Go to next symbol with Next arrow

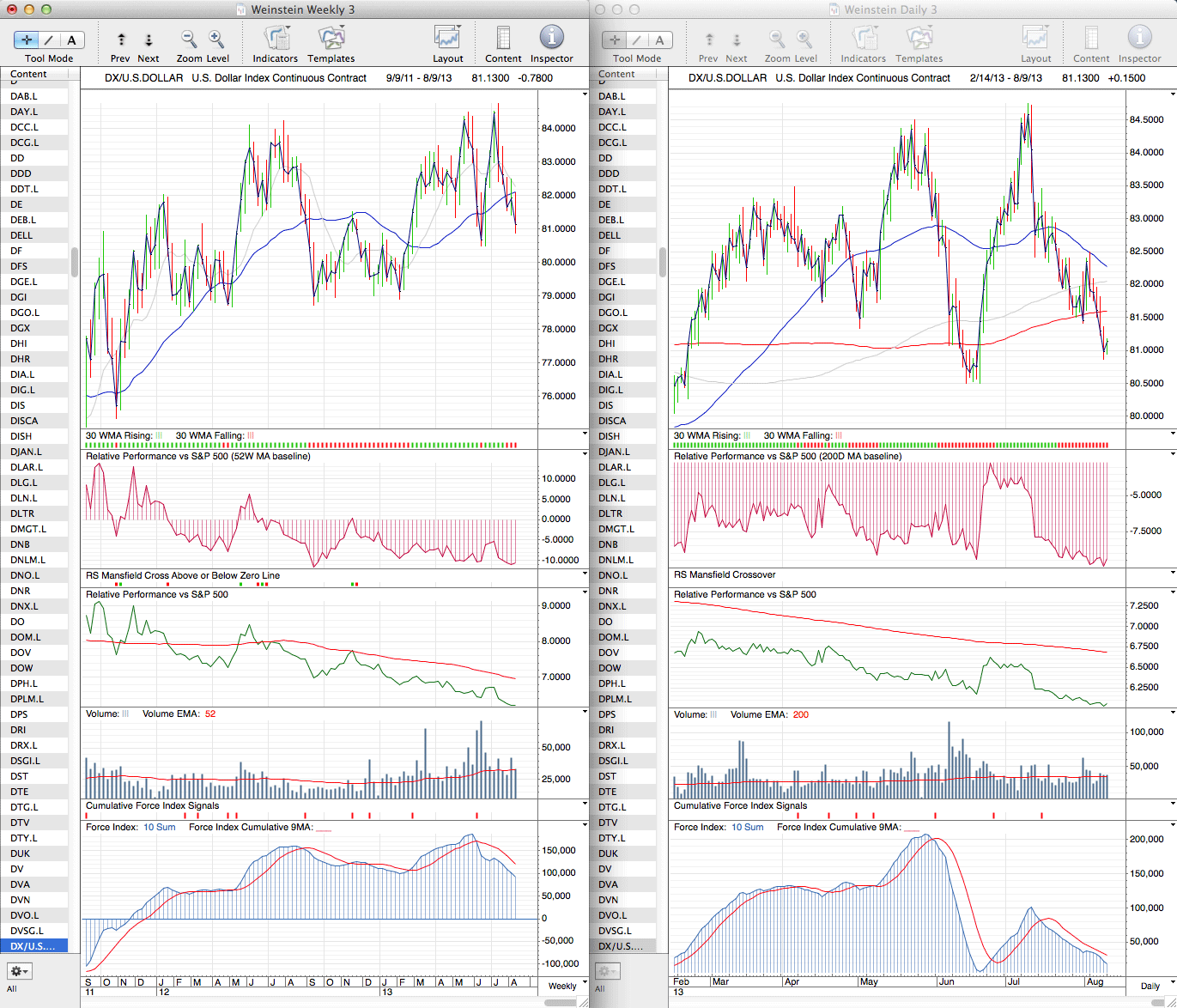pos(149,39)
